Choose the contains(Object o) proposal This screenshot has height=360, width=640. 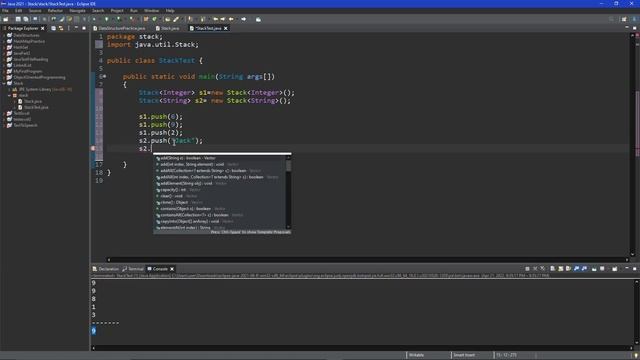pos(220,209)
